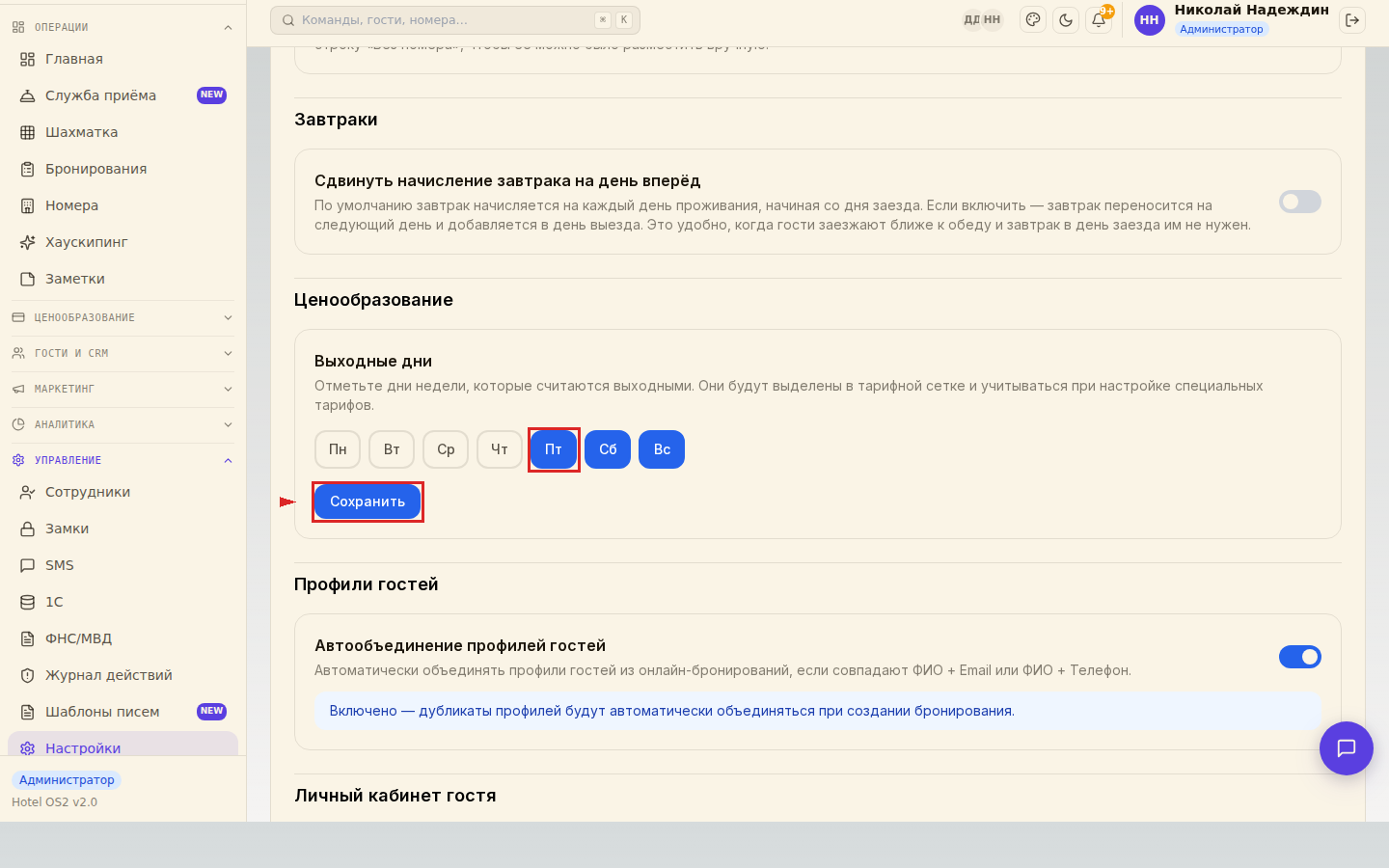Click the Журнал действий shield icon
Screen dimensions: 1389x868
[x=27, y=675]
